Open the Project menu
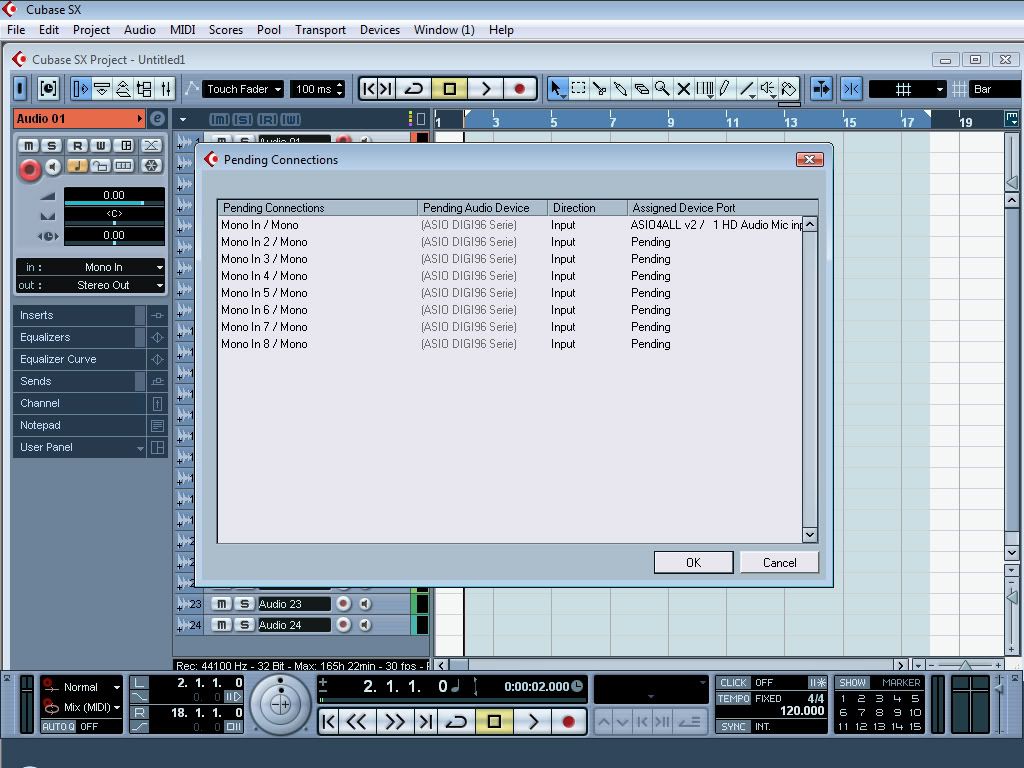The width and height of the screenshot is (1024, 768). click(x=91, y=30)
